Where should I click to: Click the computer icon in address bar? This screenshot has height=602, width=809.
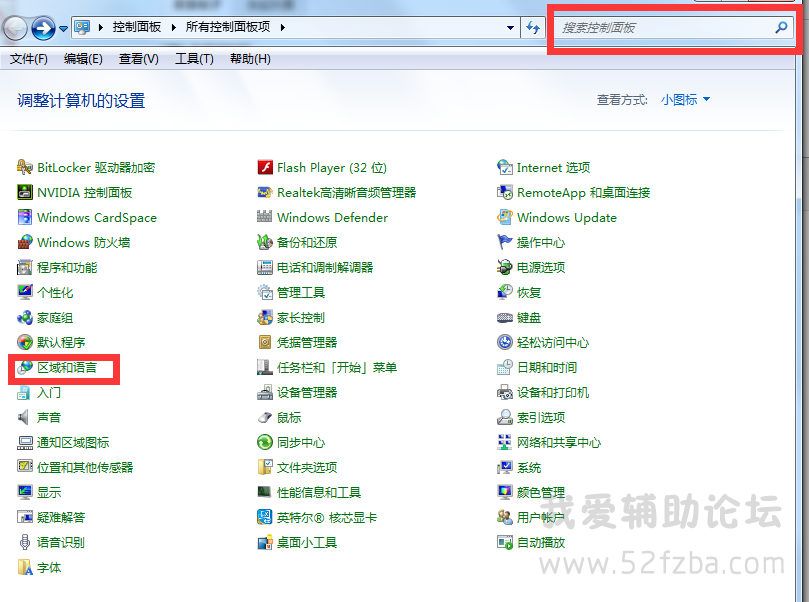[x=83, y=27]
